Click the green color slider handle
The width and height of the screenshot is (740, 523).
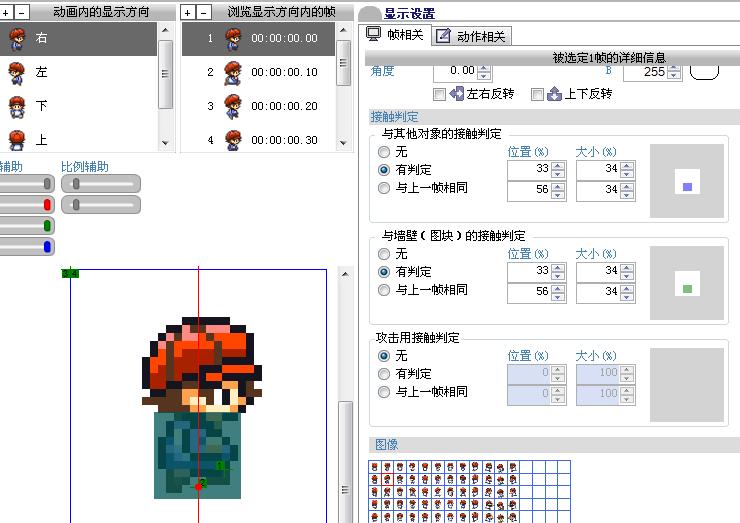tap(47, 226)
